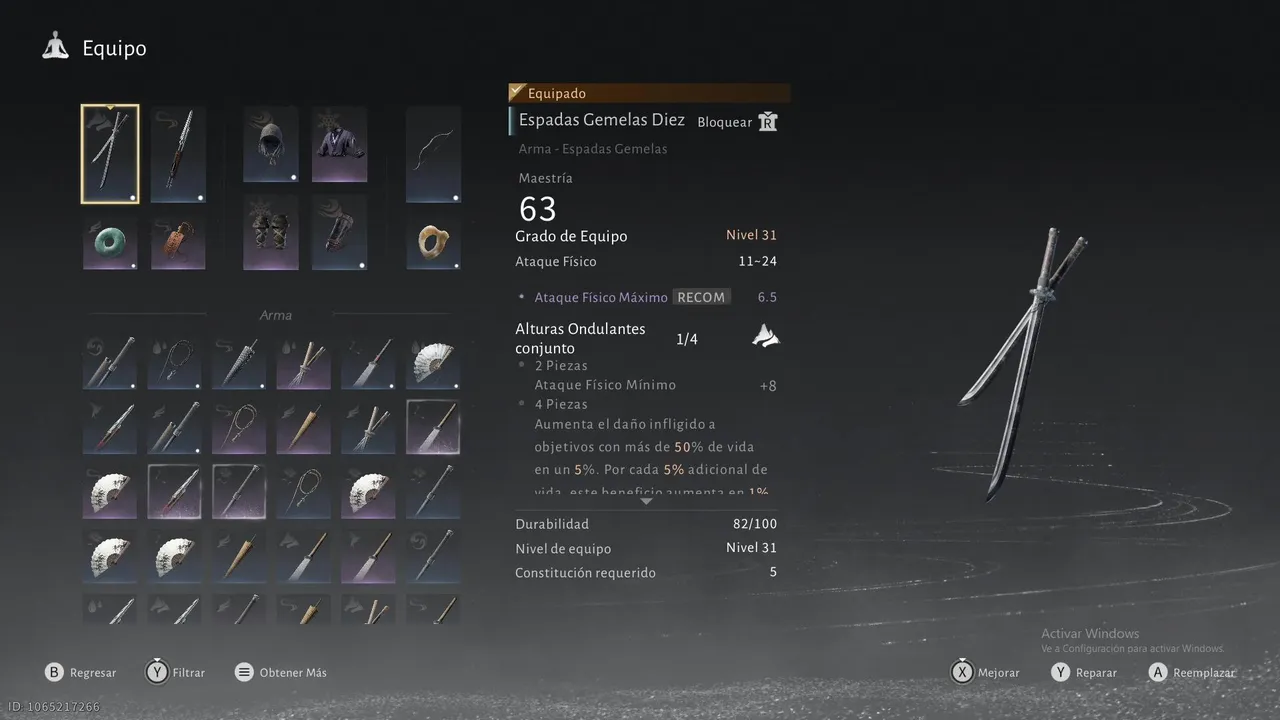Open the equipped arm bracers slot
Viewport: 1280px width, 720px height.
(339, 232)
